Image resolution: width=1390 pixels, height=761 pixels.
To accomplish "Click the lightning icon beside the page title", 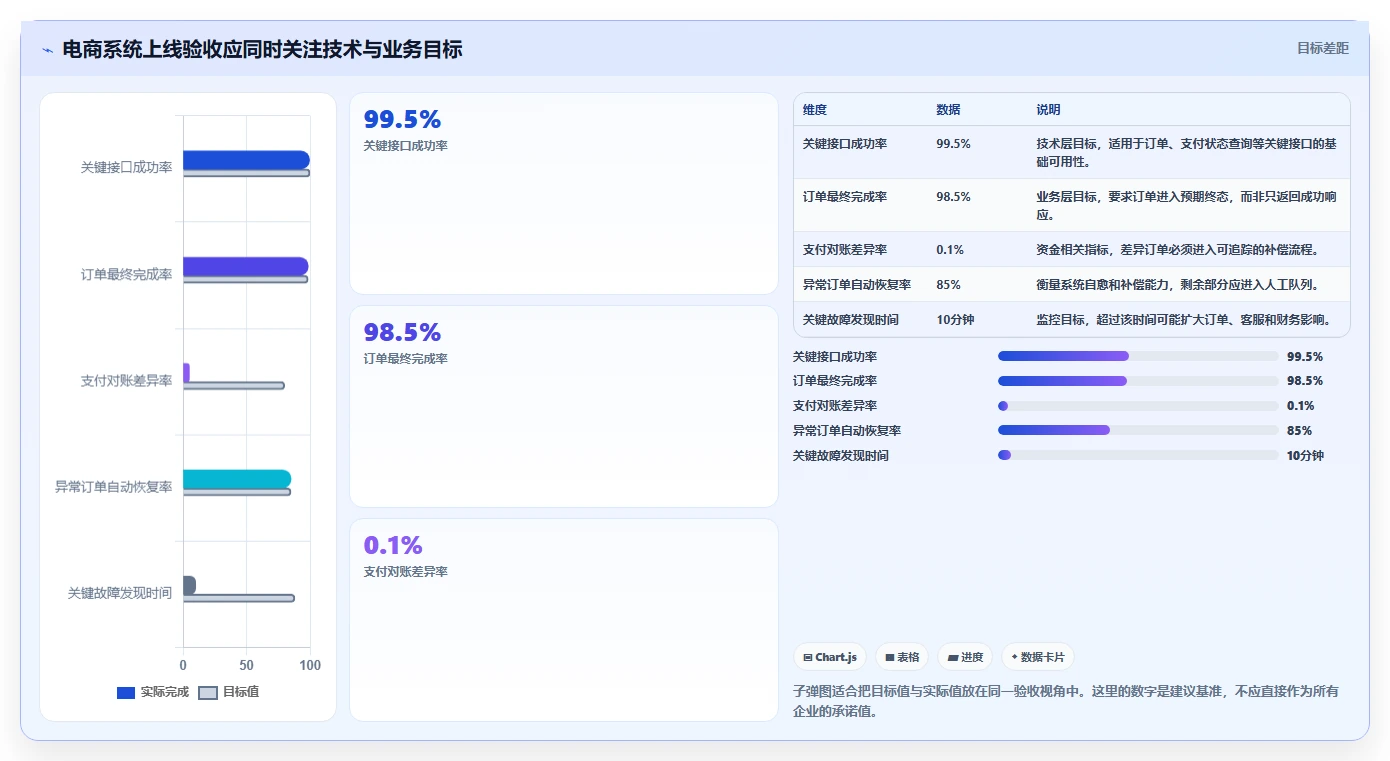I will (47, 50).
